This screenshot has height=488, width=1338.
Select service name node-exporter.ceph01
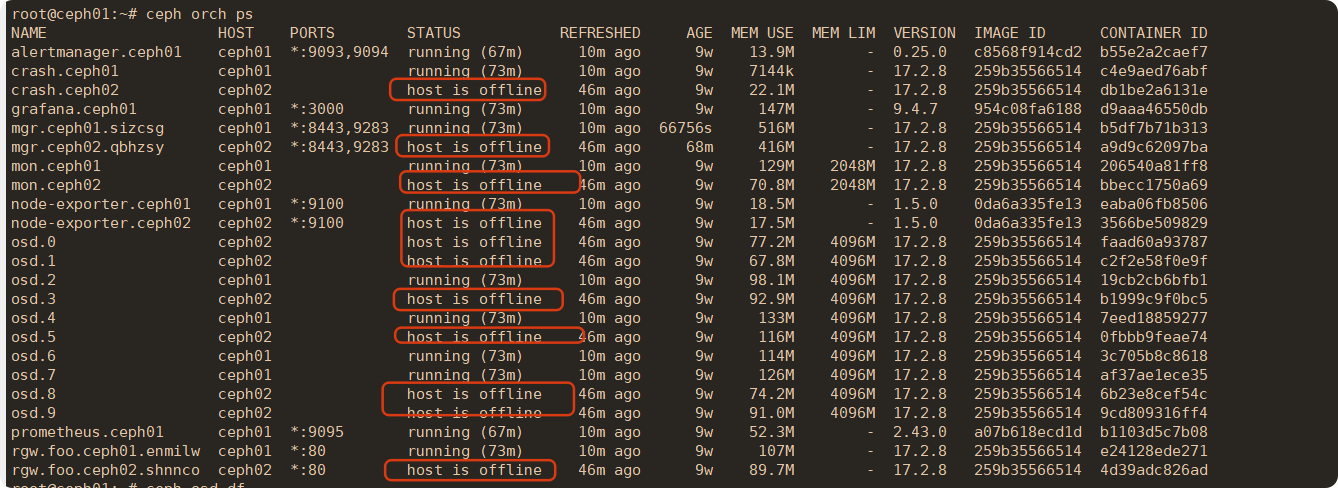101,204
